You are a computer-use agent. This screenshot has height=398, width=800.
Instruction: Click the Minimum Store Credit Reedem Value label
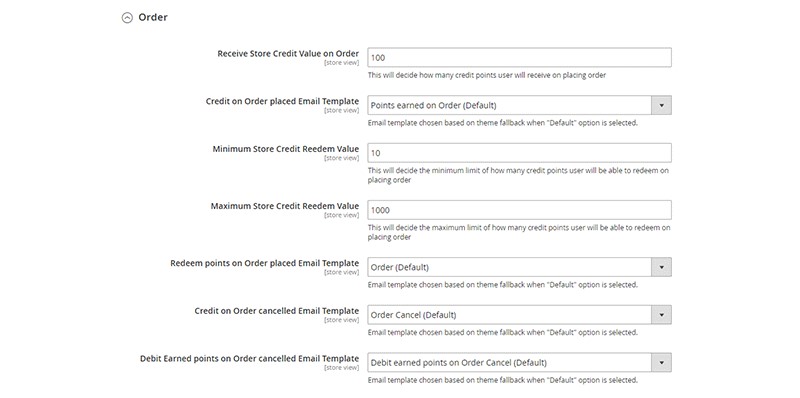click(286, 149)
